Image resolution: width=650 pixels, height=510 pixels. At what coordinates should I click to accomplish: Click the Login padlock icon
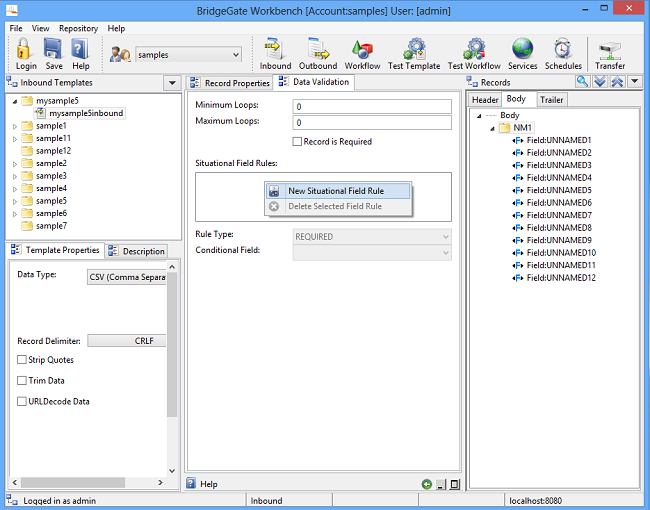(24, 49)
